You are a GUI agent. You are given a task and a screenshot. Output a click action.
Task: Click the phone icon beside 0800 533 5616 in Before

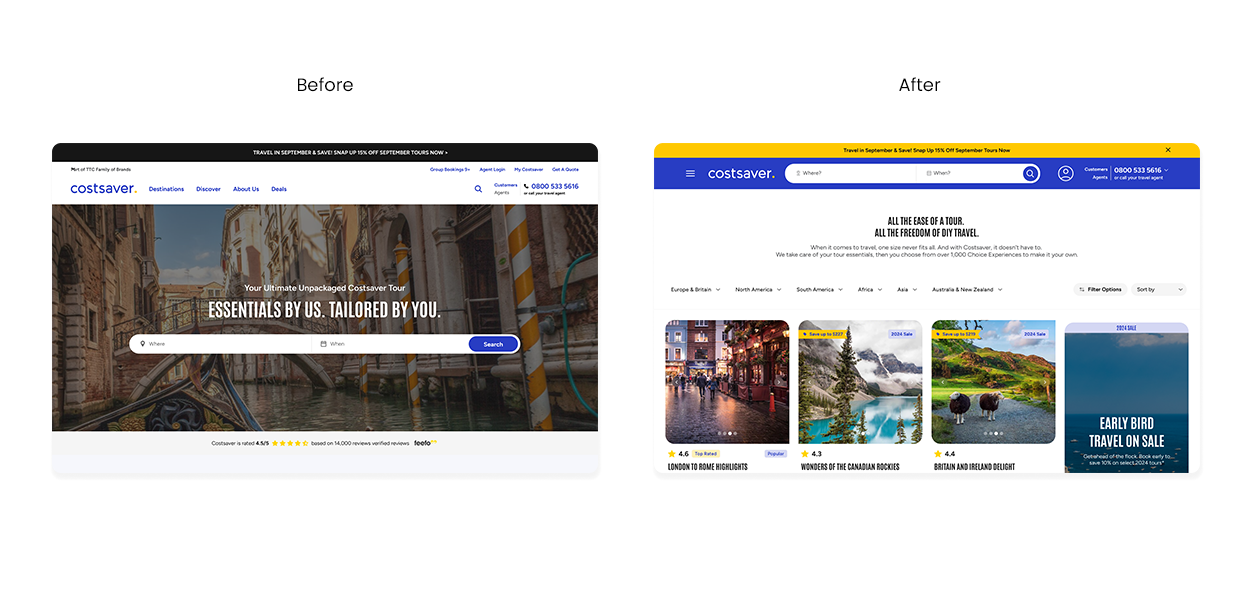coord(526,186)
